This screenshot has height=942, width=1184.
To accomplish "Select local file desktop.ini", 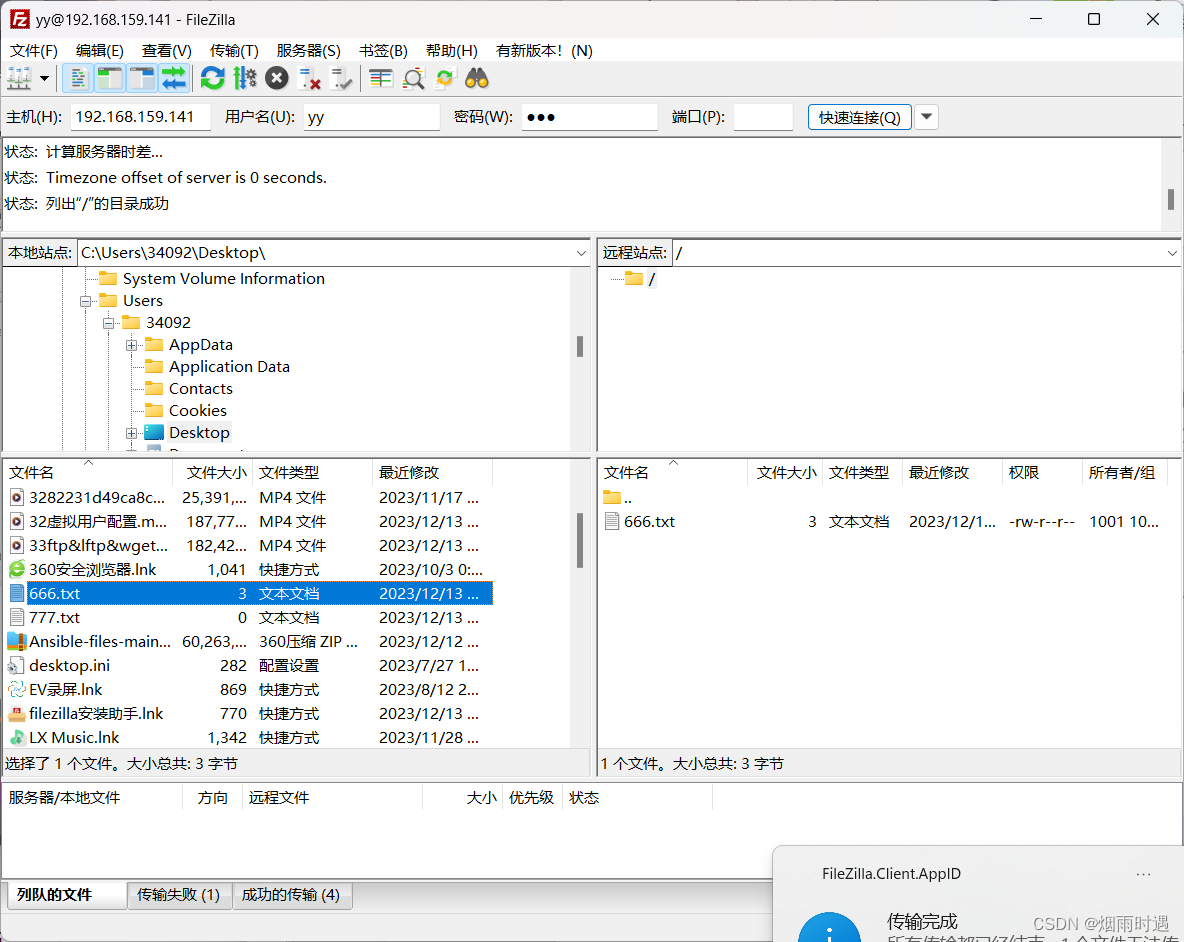I will click(x=249, y=666).
